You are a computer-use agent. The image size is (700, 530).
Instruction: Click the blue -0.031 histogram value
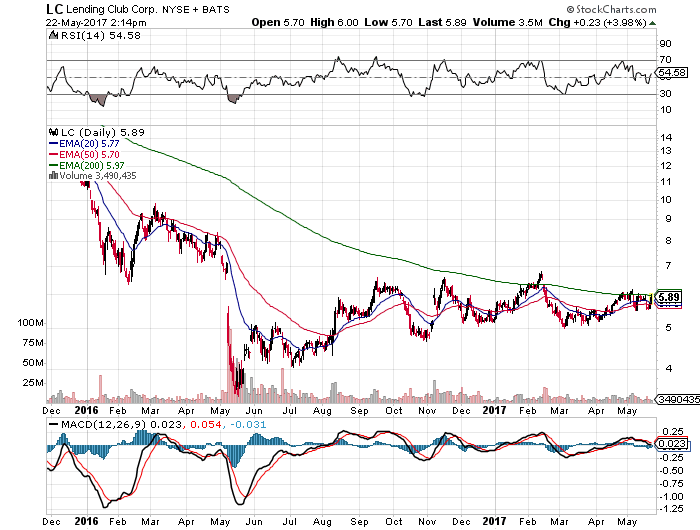248,424
